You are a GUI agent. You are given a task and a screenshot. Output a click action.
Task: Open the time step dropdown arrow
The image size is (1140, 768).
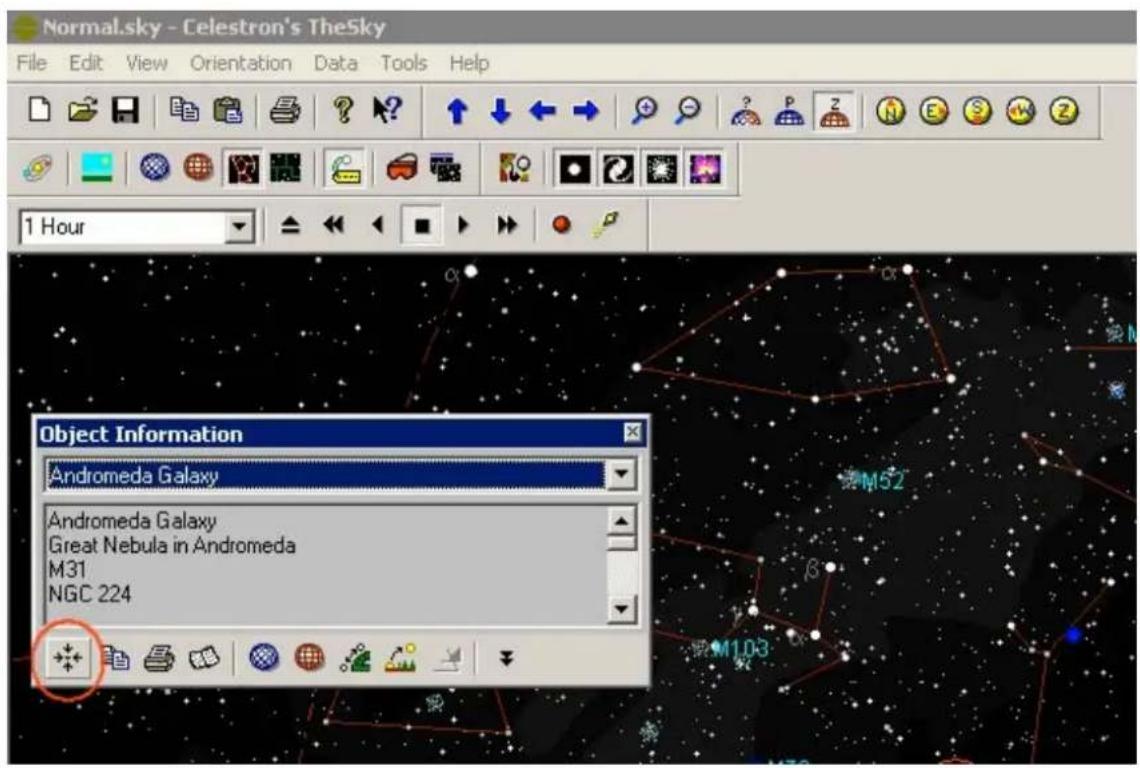pyautogui.click(x=239, y=227)
